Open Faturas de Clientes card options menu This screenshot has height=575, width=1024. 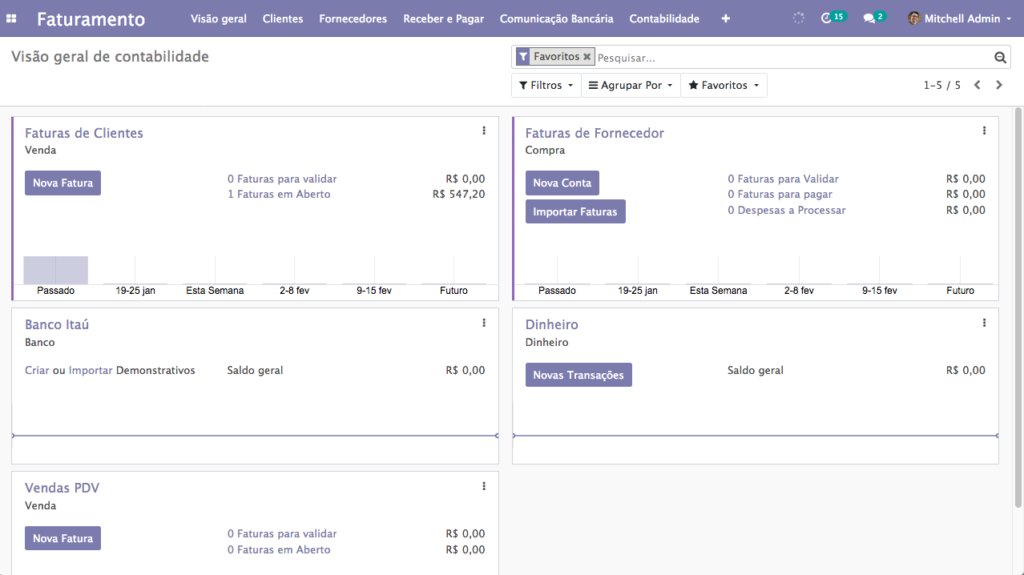pyautogui.click(x=484, y=131)
